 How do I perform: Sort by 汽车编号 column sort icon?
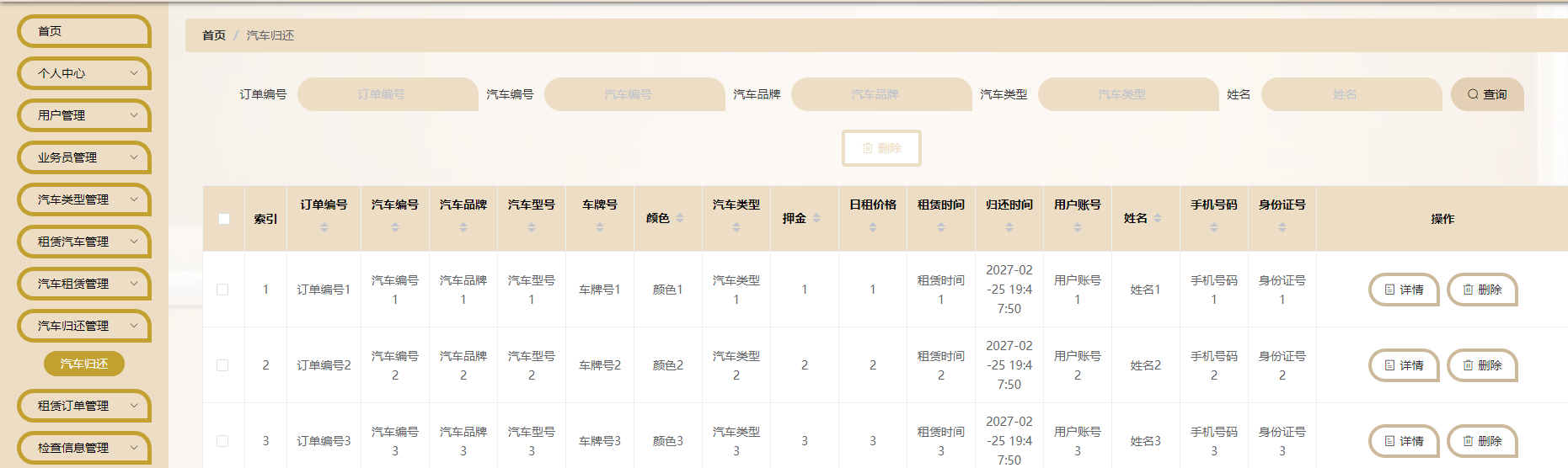[x=395, y=227]
